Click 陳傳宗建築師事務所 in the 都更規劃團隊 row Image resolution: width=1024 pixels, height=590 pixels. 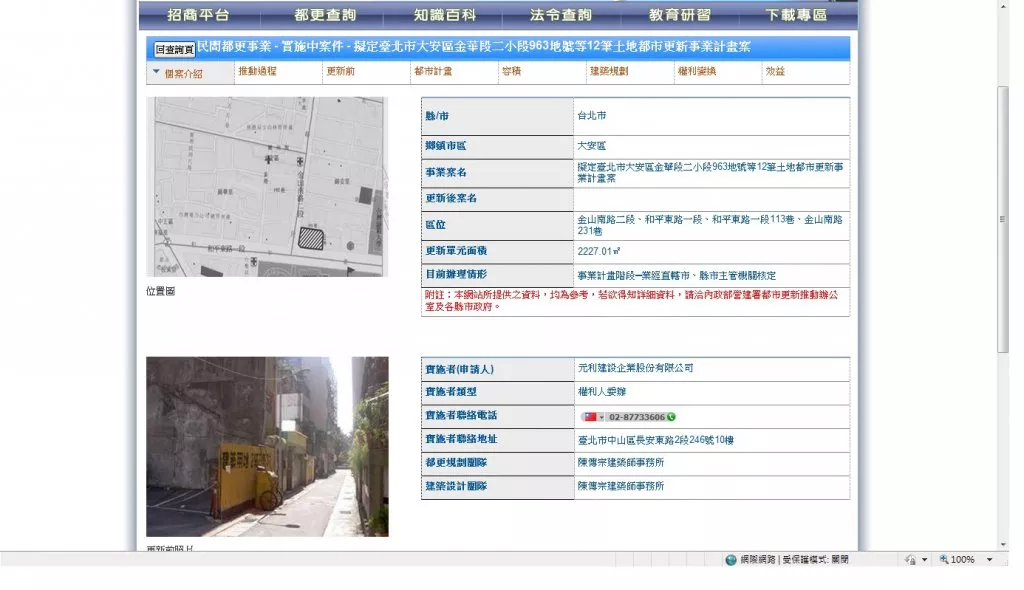(x=621, y=463)
